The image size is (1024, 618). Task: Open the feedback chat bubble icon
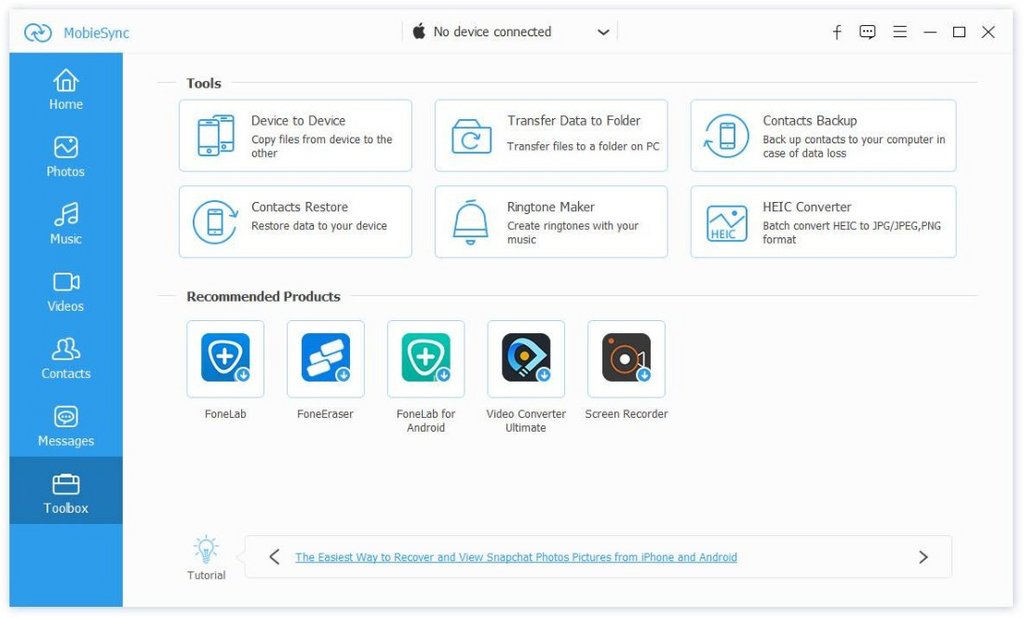[867, 32]
